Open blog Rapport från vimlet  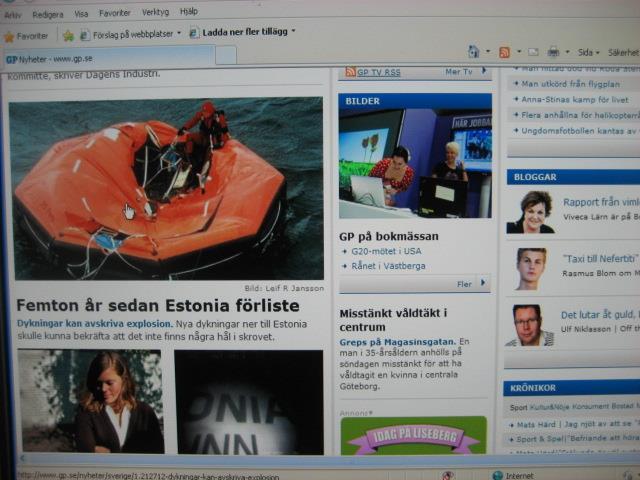tap(601, 202)
